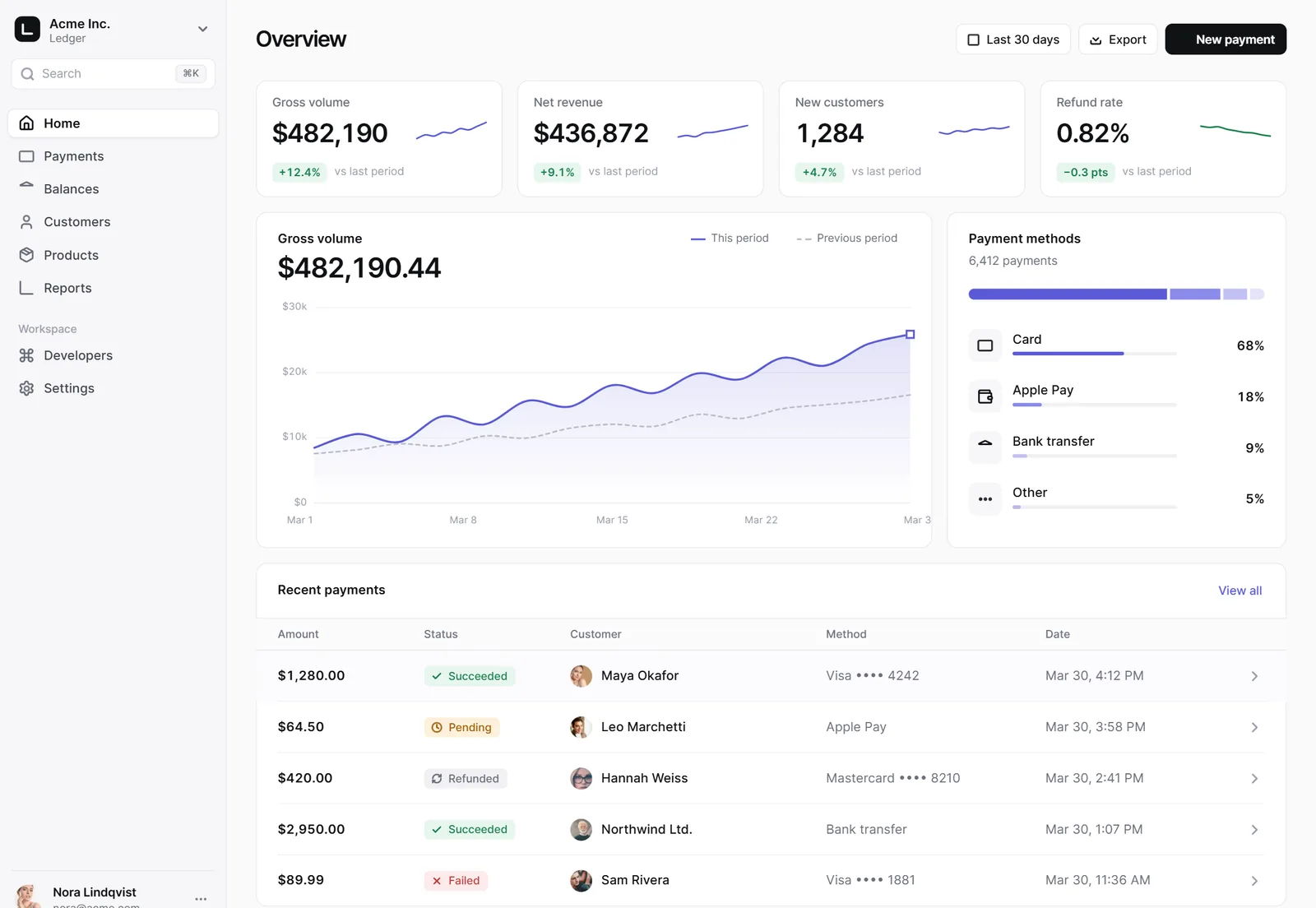Expand the Acme Inc. workspace switcher
Image resolution: width=1316 pixels, height=908 pixels.
point(202,30)
